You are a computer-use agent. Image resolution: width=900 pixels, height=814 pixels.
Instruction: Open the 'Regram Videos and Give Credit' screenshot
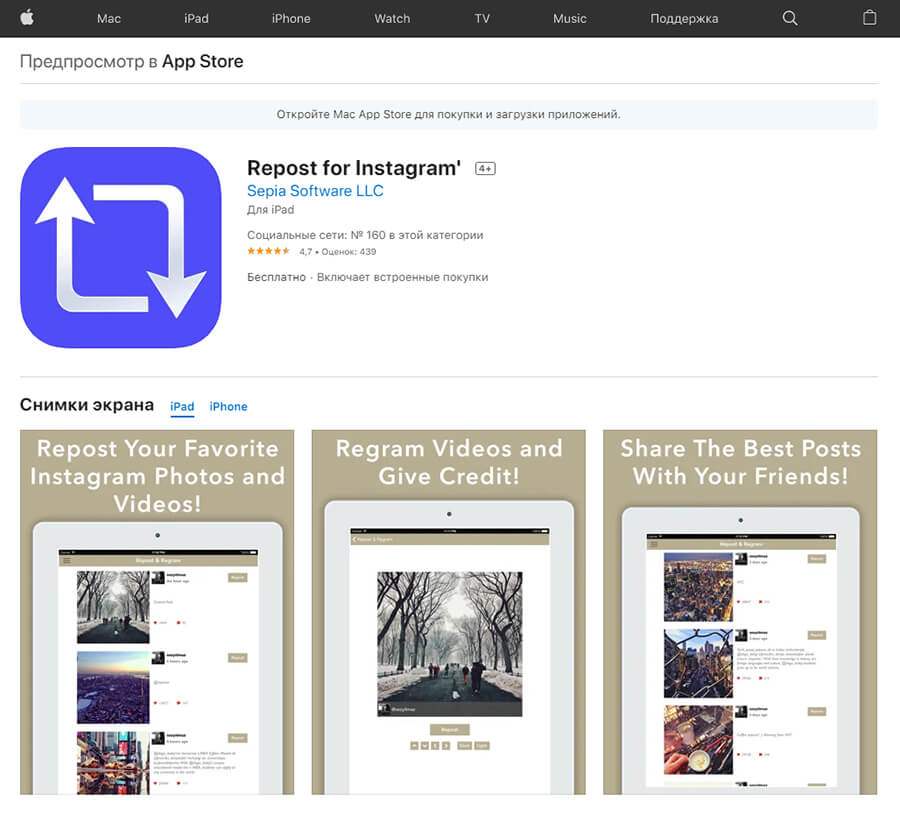[449, 612]
